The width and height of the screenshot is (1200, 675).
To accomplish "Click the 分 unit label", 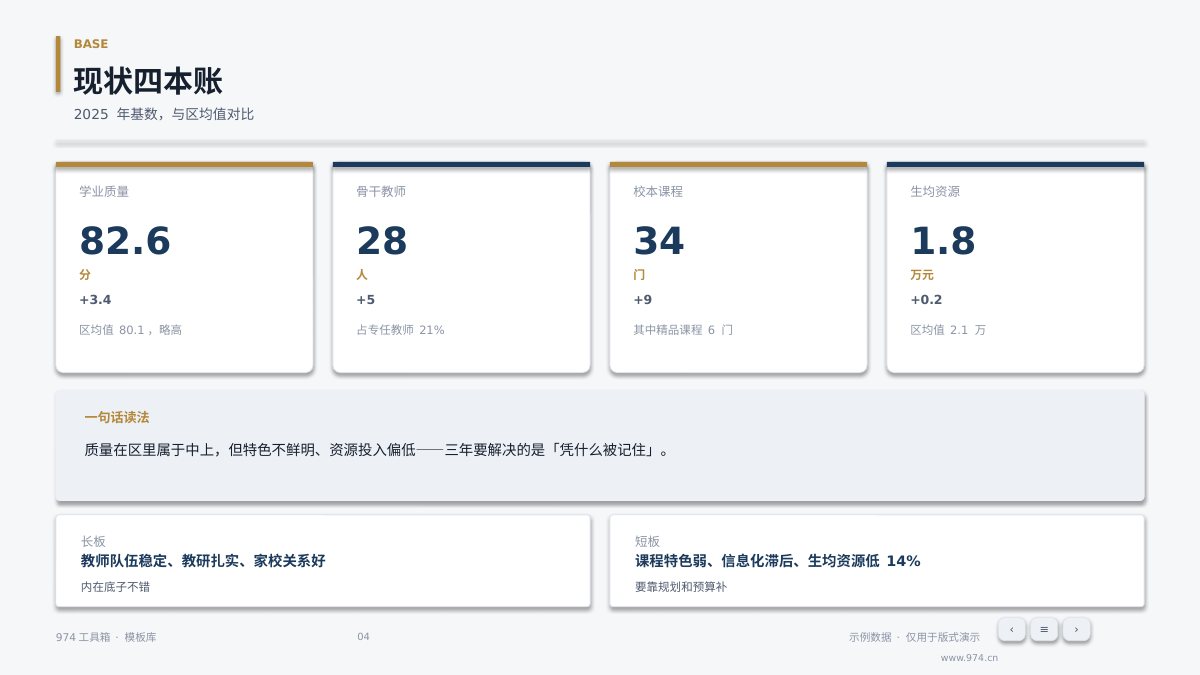I will (x=85, y=275).
